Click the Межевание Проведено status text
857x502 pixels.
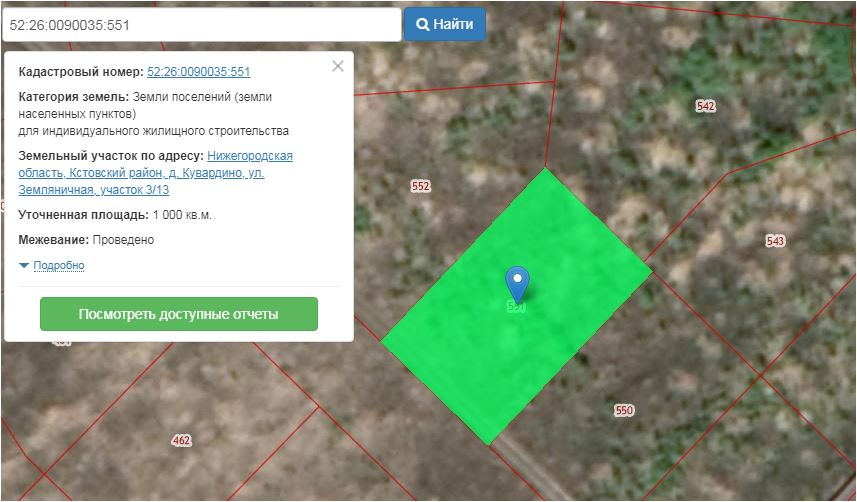(x=123, y=240)
